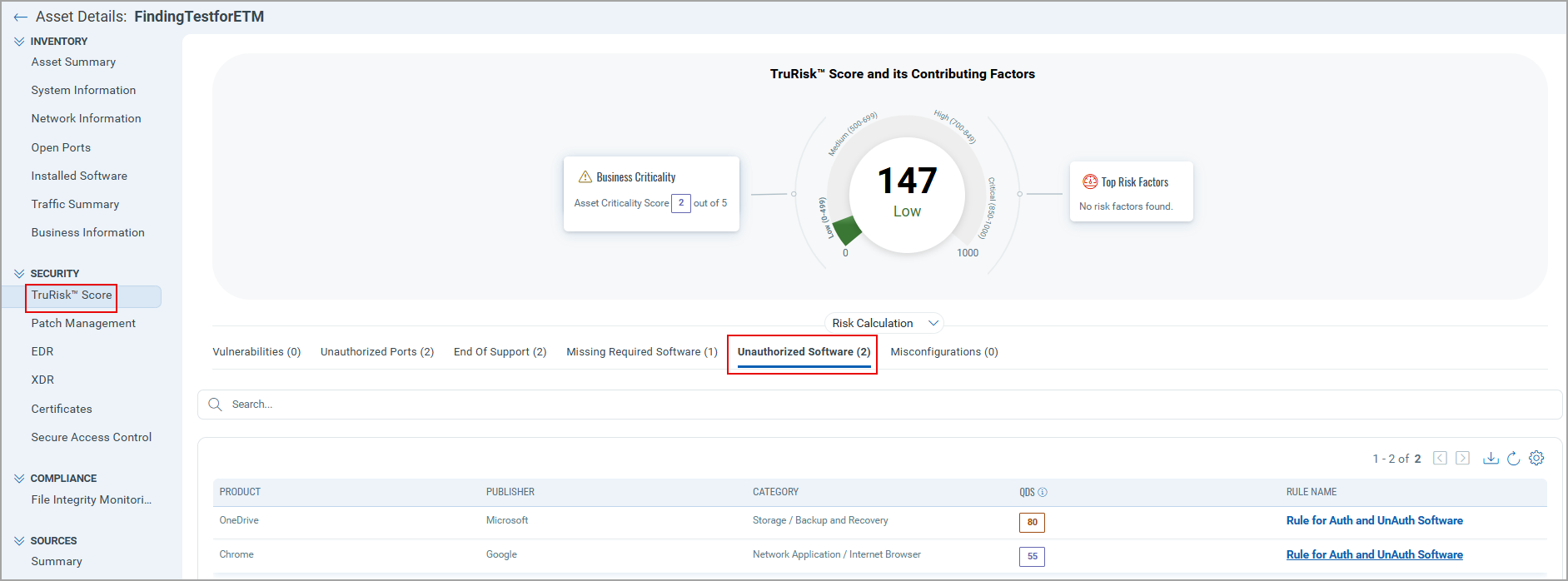
Task: Click the back arrow next to Asset Details
Action: coord(21,17)
